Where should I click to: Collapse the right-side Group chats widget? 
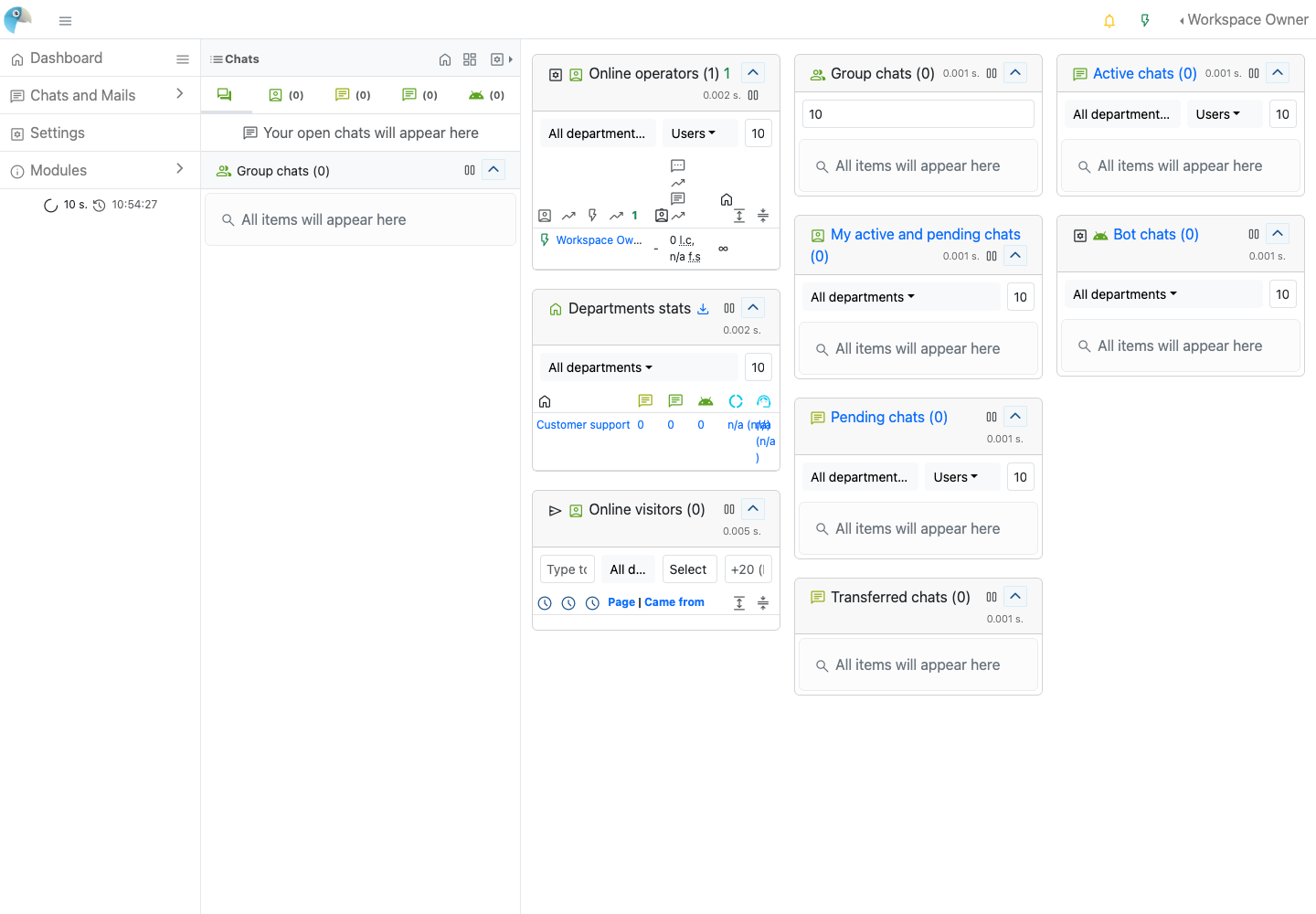[x=1015, y=72]
